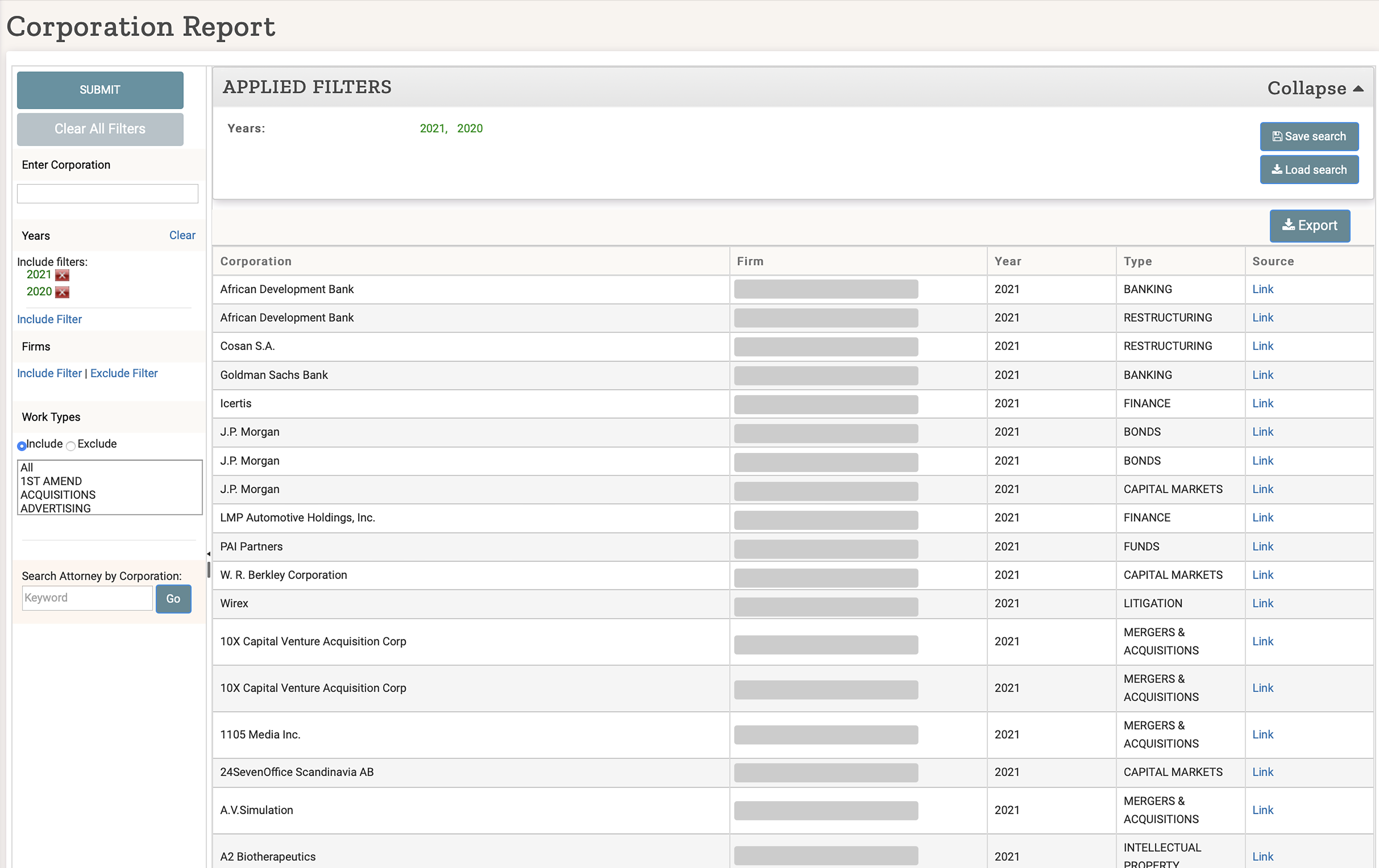The width and height of the screenshot is (1379, 868).
Task: Add an Include Filter under Firms
Action: click(49, 373)
